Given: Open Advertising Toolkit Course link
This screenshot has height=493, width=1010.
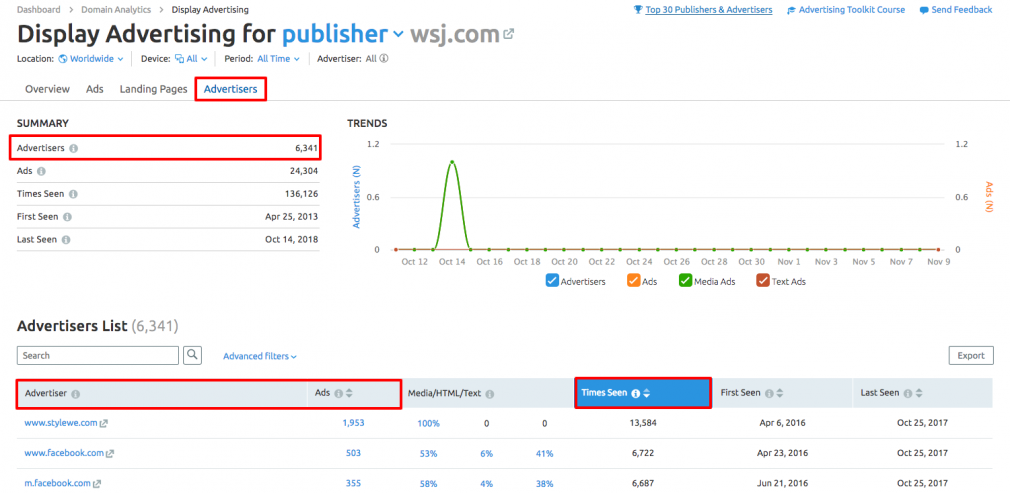Looking at the screenshot, I should pos(852,10).
